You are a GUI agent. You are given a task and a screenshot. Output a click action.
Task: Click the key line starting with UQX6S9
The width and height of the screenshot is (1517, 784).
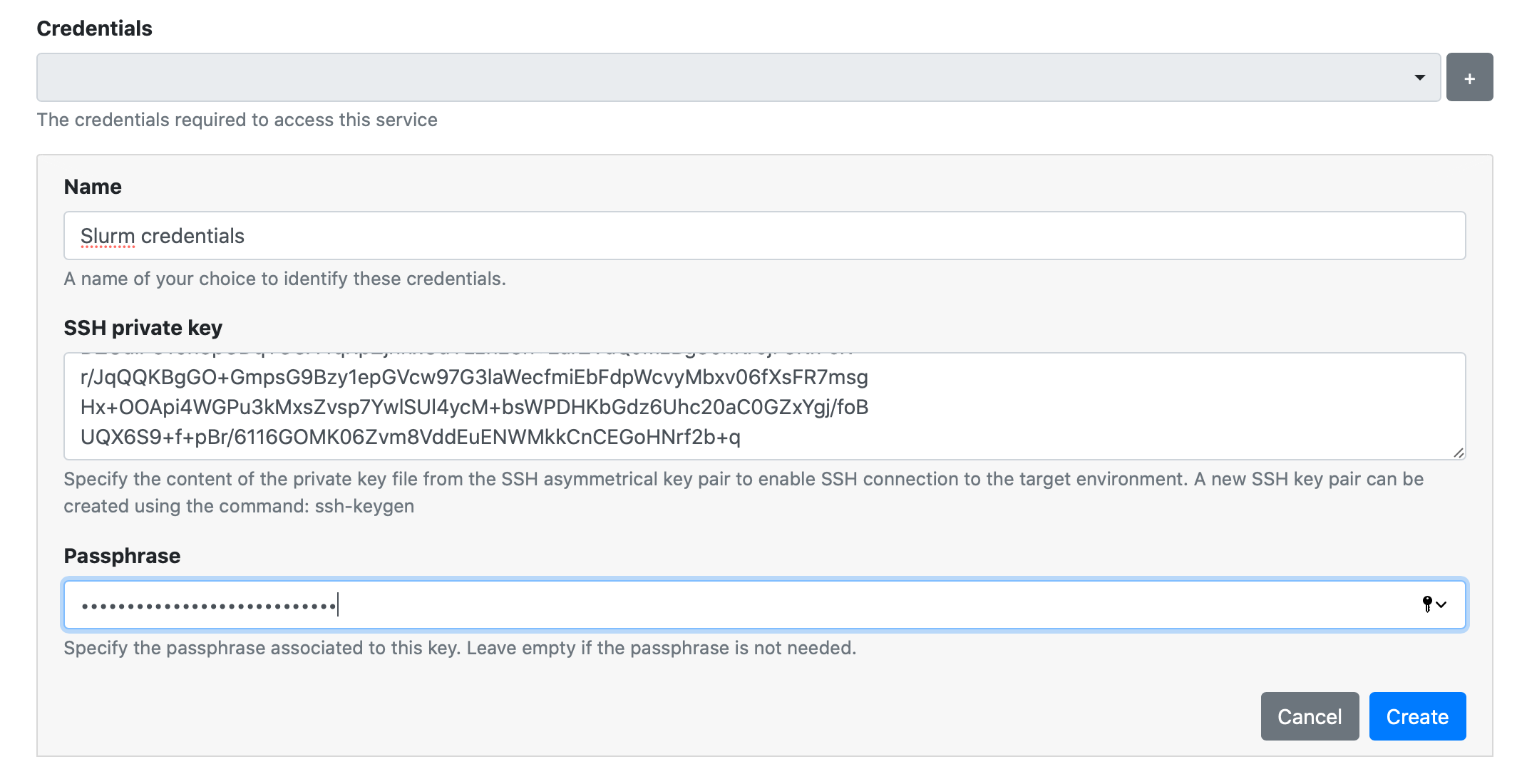coord(411,437)
